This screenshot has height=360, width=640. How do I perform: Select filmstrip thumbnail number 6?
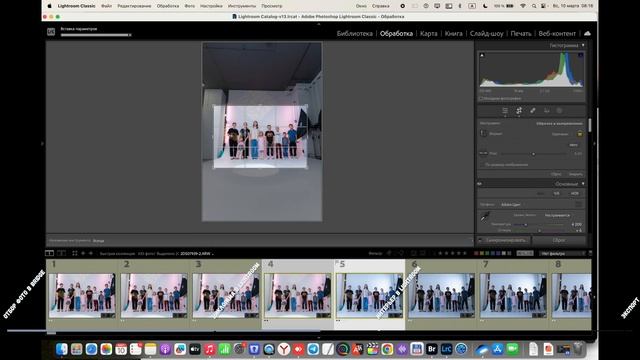[441, 295]
